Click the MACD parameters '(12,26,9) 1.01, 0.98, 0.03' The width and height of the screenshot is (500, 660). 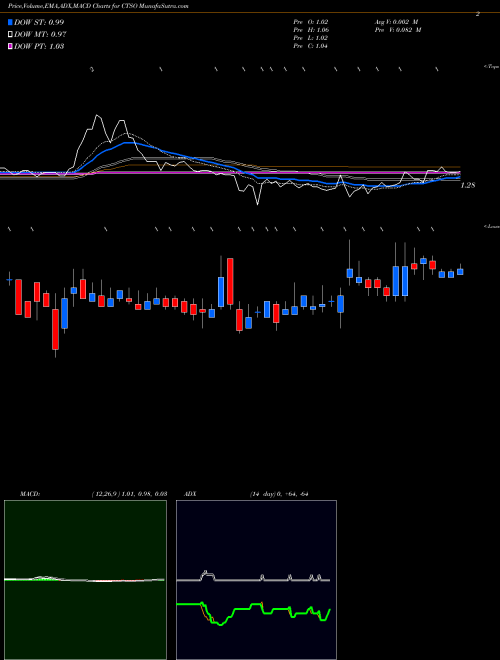(x=129, y=494)
